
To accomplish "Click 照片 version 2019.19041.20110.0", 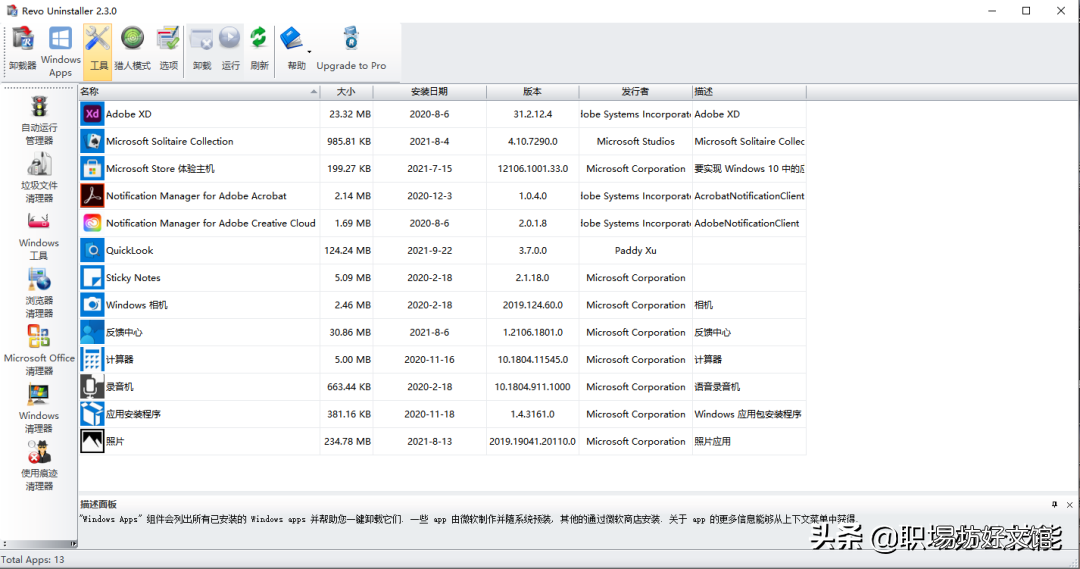I will pyautogui.click(x=532, y=442).
